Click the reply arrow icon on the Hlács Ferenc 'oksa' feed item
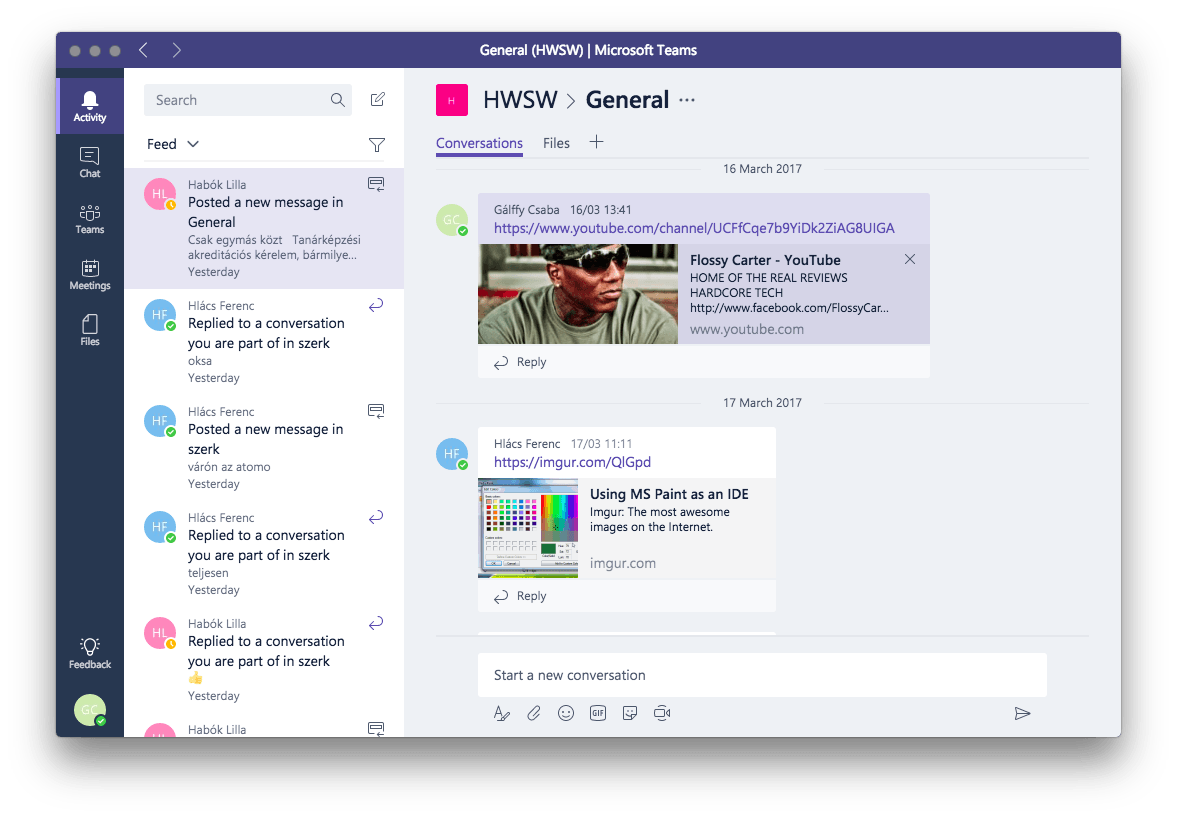 (x=376, y=305)
